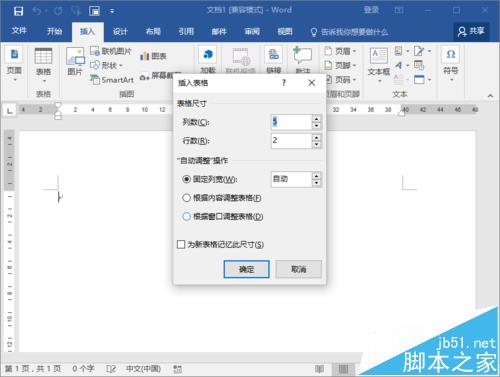Click the Number of columns (列数) field

tap(291, 122)
